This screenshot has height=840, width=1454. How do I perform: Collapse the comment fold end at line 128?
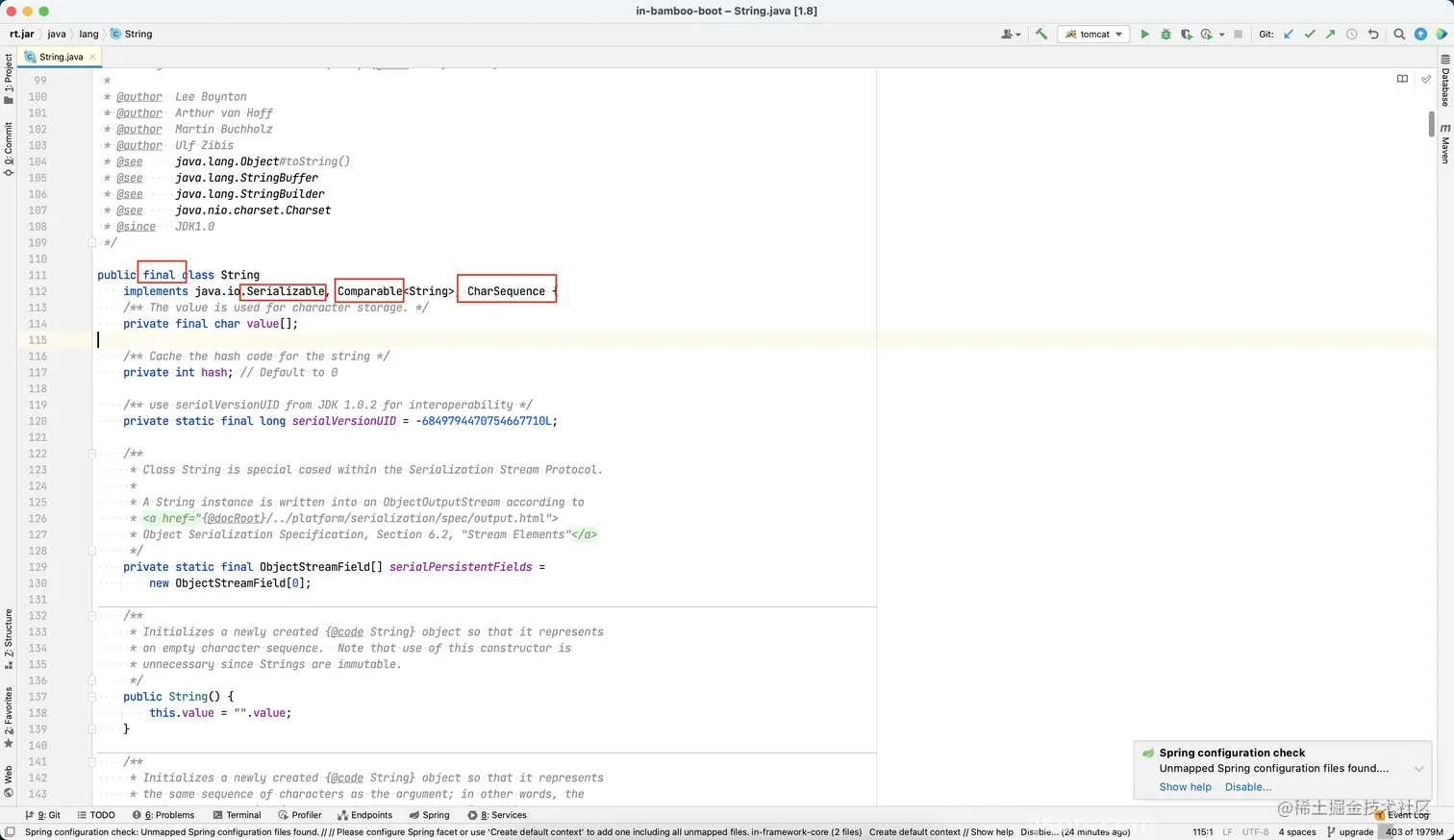tap(92, 551)
